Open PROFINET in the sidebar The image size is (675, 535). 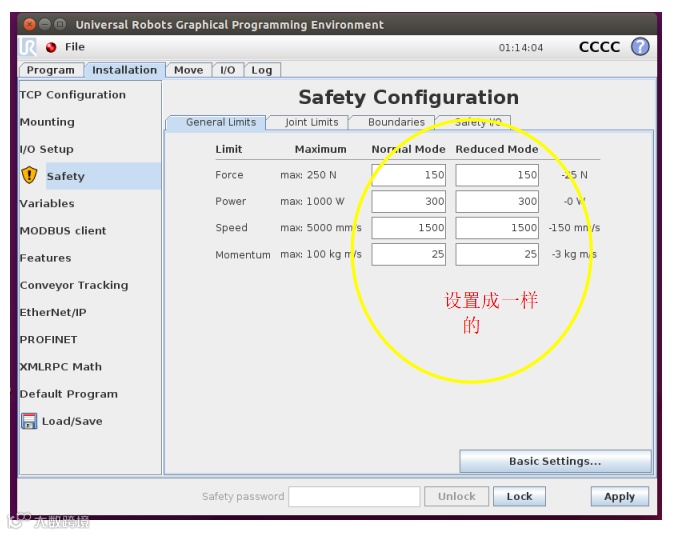click(48, 340)
